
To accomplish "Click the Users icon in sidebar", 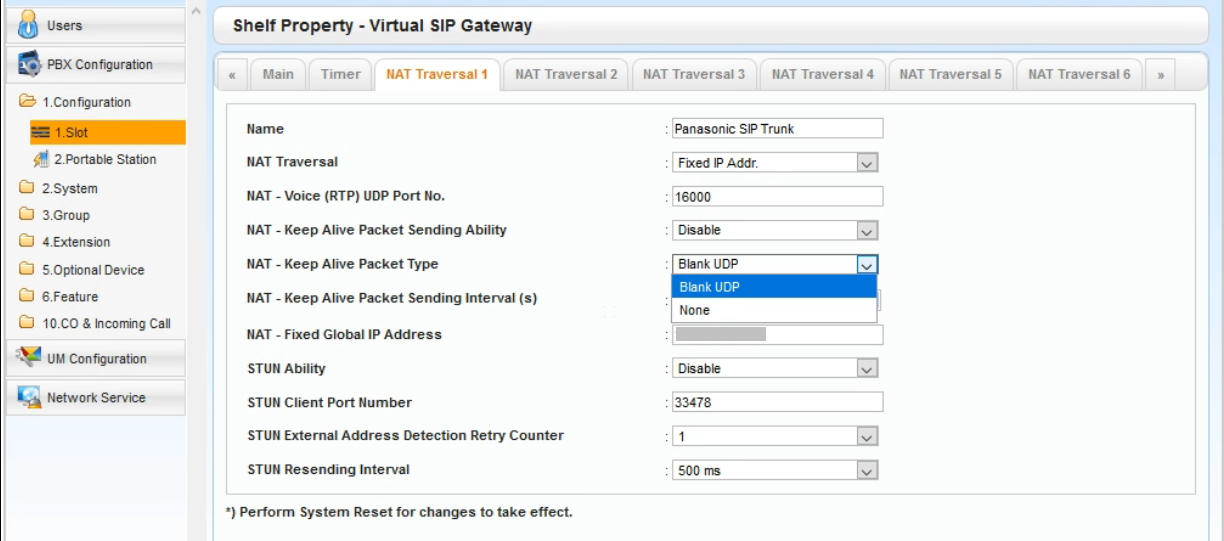I will click(x=28, y=24).
